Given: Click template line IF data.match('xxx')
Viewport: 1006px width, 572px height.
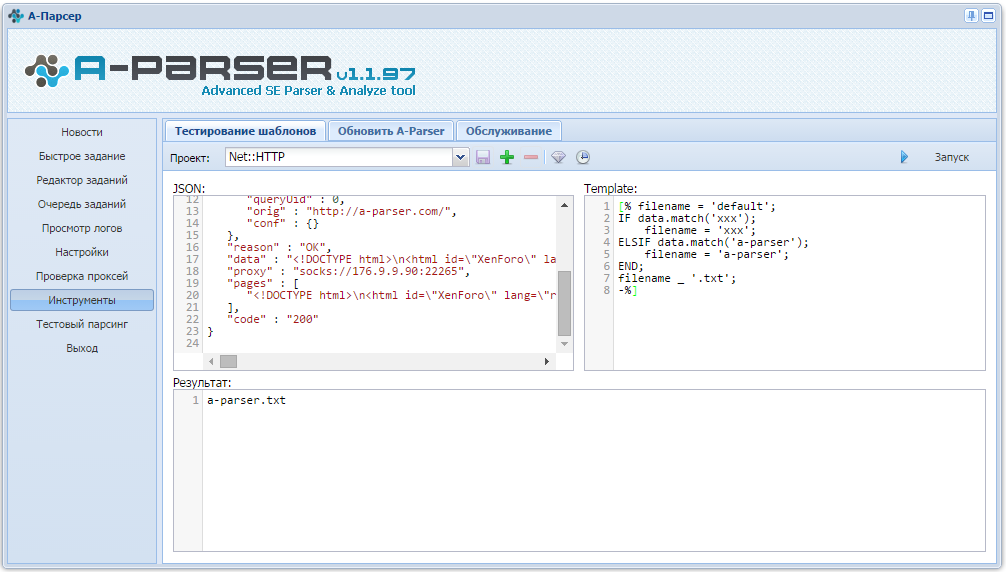Looking at the screenshot, I should (x=687, y=218).
